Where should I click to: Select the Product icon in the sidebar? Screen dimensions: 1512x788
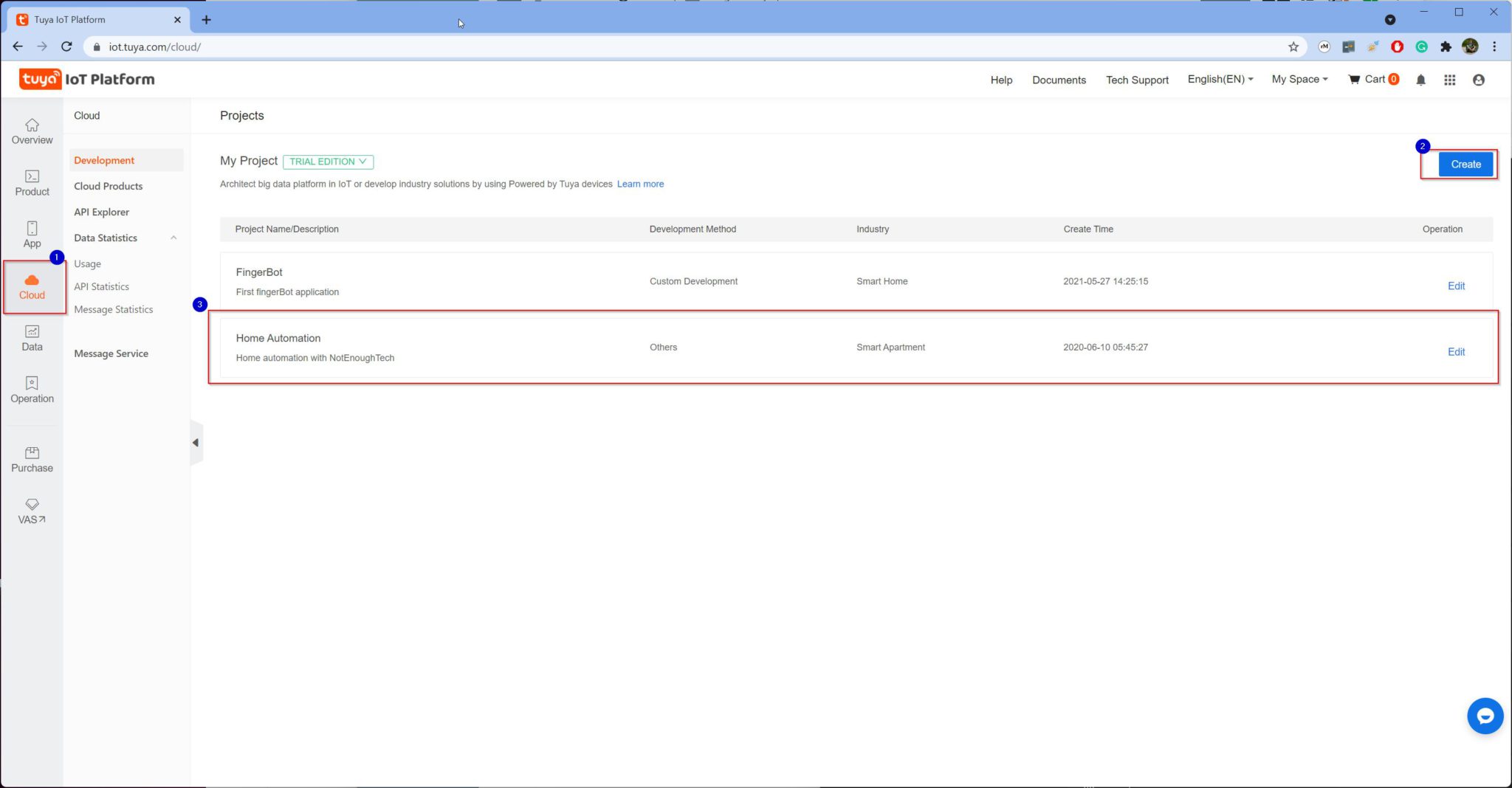tap(32, 183)
